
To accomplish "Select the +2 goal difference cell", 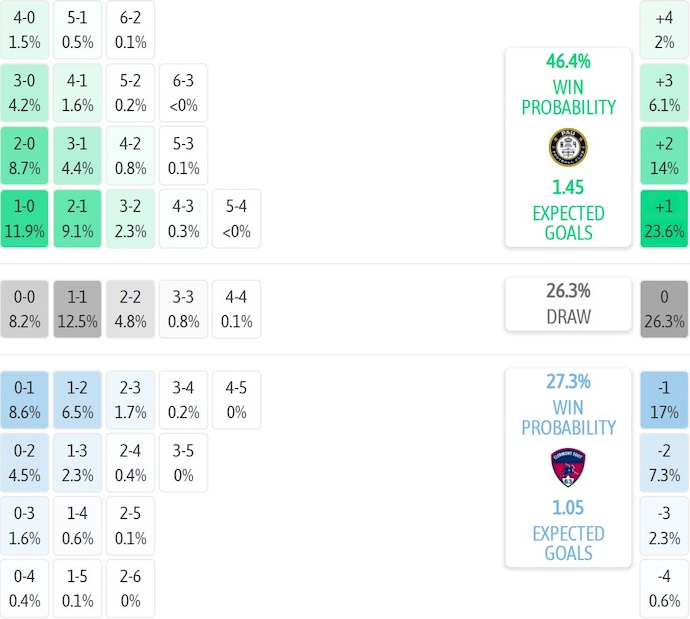I will click(x=664, y=155).
